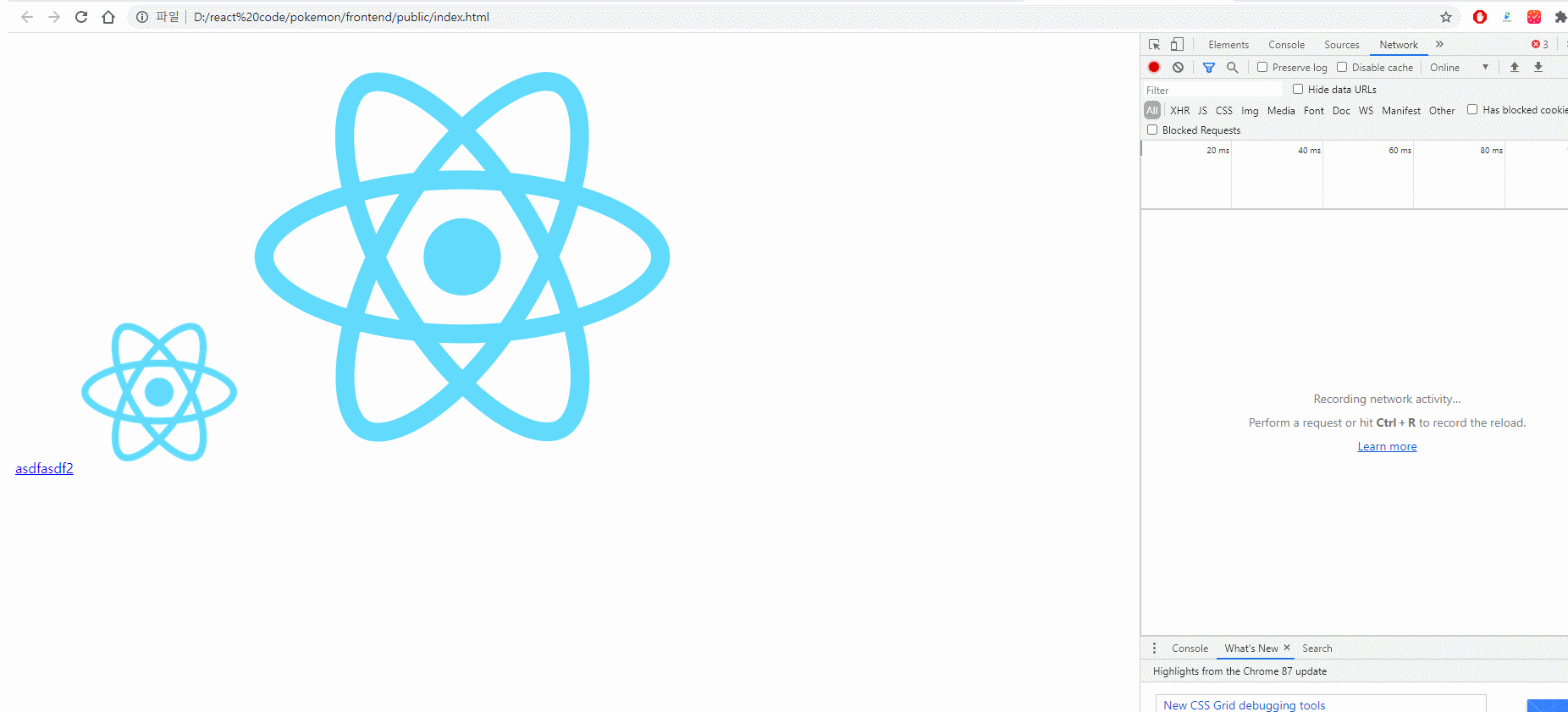Open the Extensions puzzle piece icon
This screenshot has height=712, width=1568.
[x=1560, y=17]
